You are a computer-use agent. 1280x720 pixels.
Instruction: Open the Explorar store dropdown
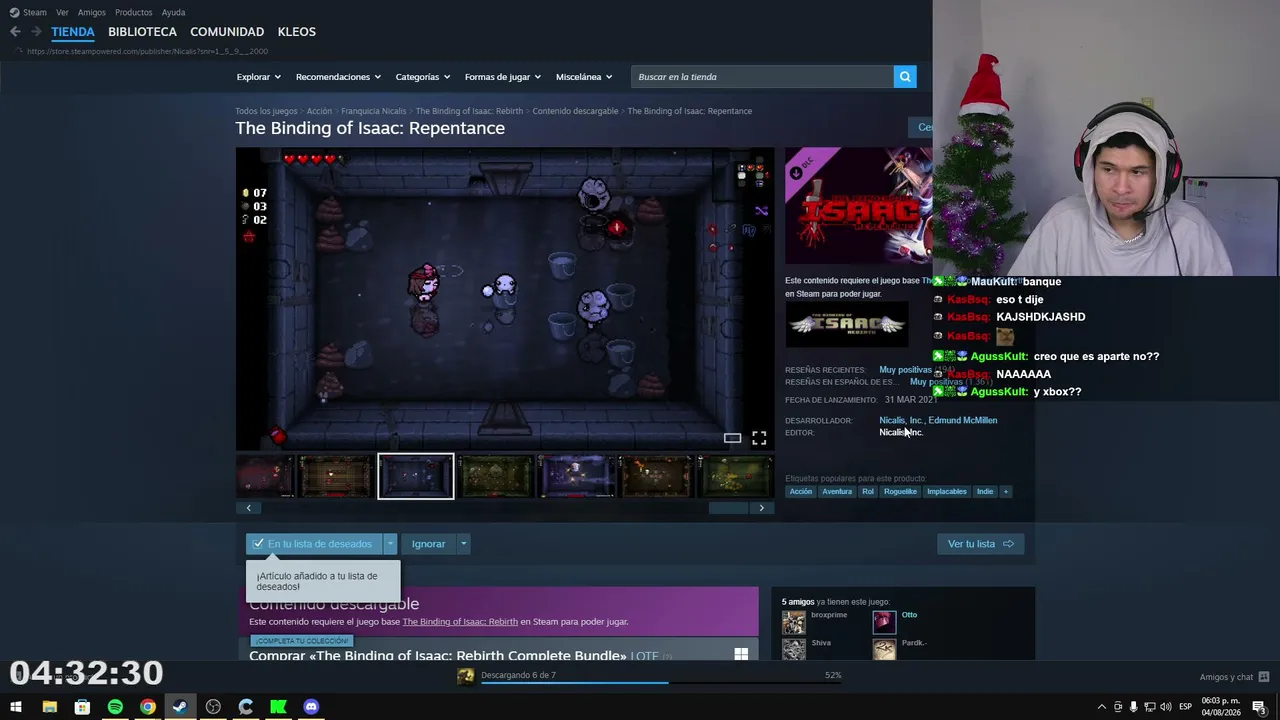[x=258, y=77]
